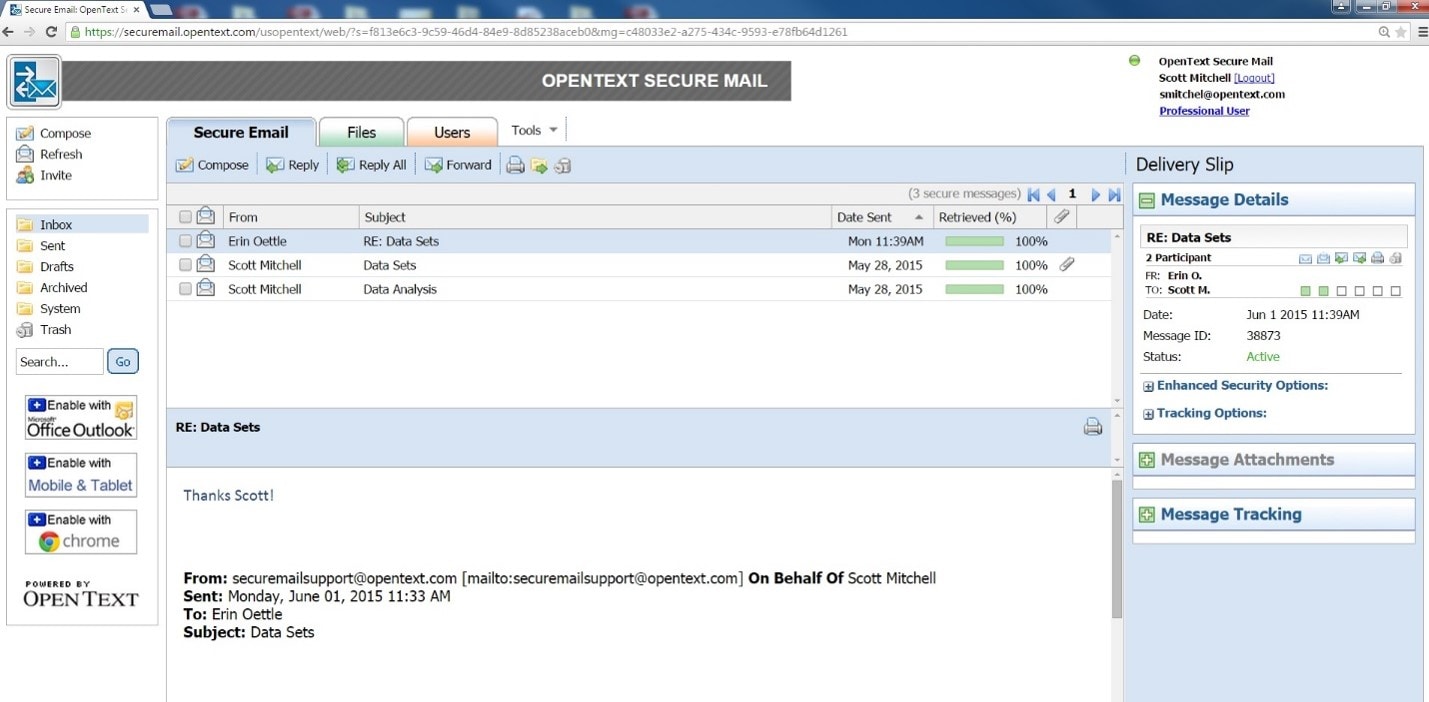Click the attachment paperclip on Data Sets row
The width and height of the screenshot is (1429, 702).
pos(1067,265)
